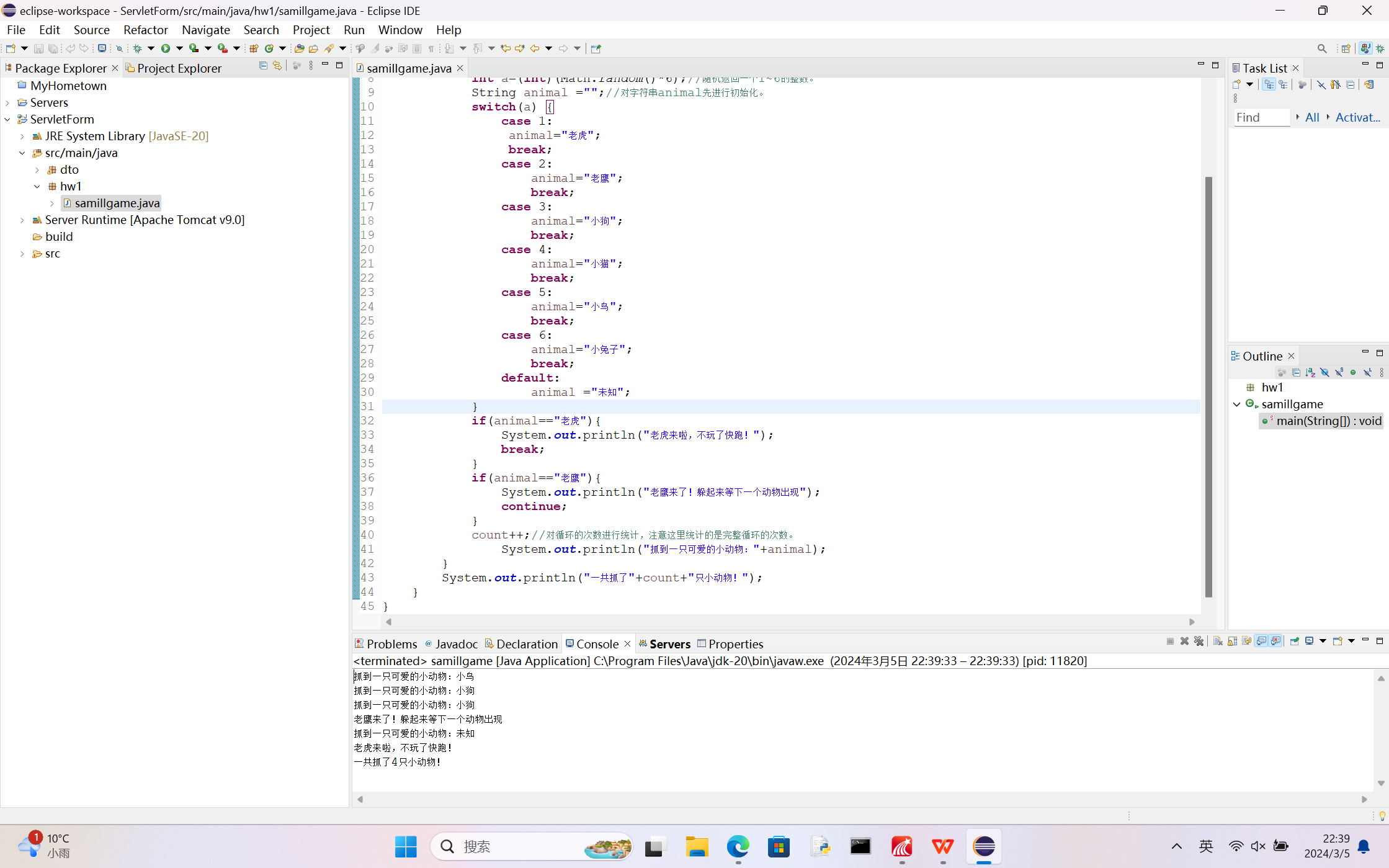Collapse the hw1 package in the tree
The height and width of the screenshot is (868, 1389).
(37, 186)
